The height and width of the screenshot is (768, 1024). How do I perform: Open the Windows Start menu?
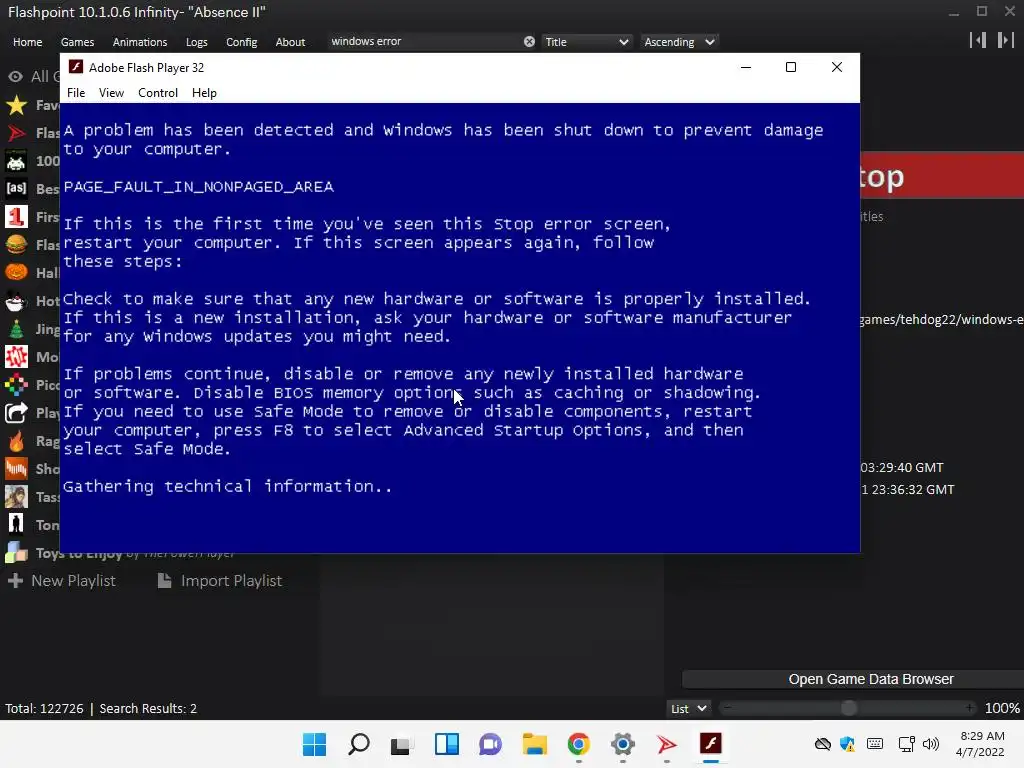point(314,744)
